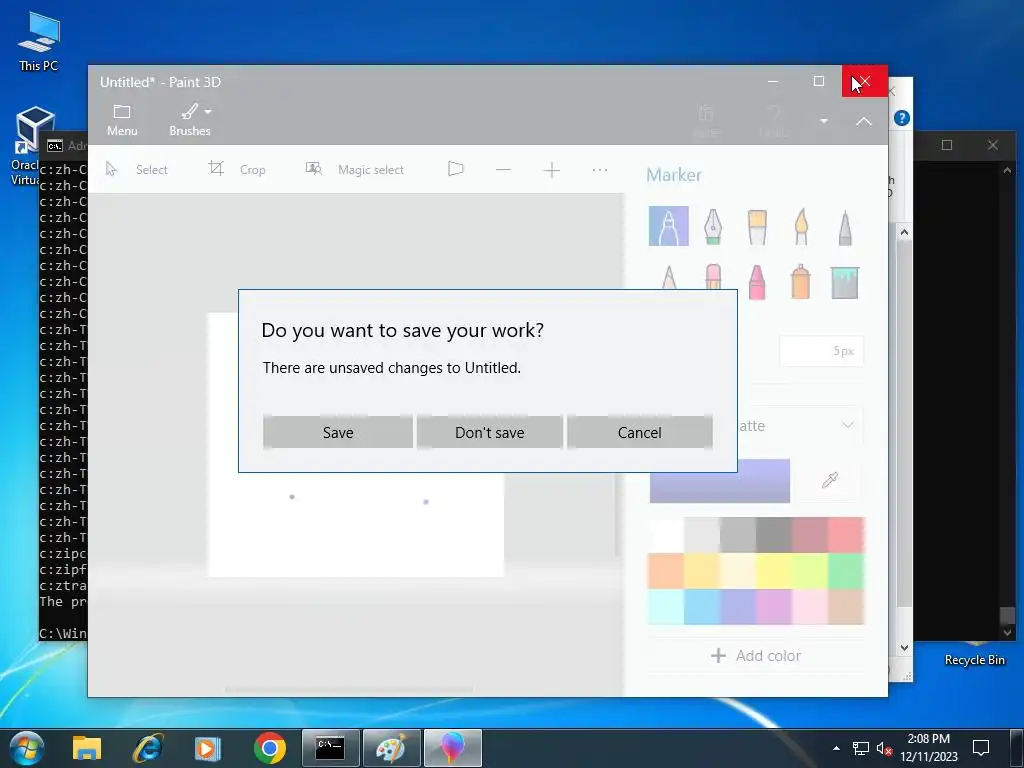Zoom out with the minus icon
The image size is (1024, 768).
pos(503,170)
